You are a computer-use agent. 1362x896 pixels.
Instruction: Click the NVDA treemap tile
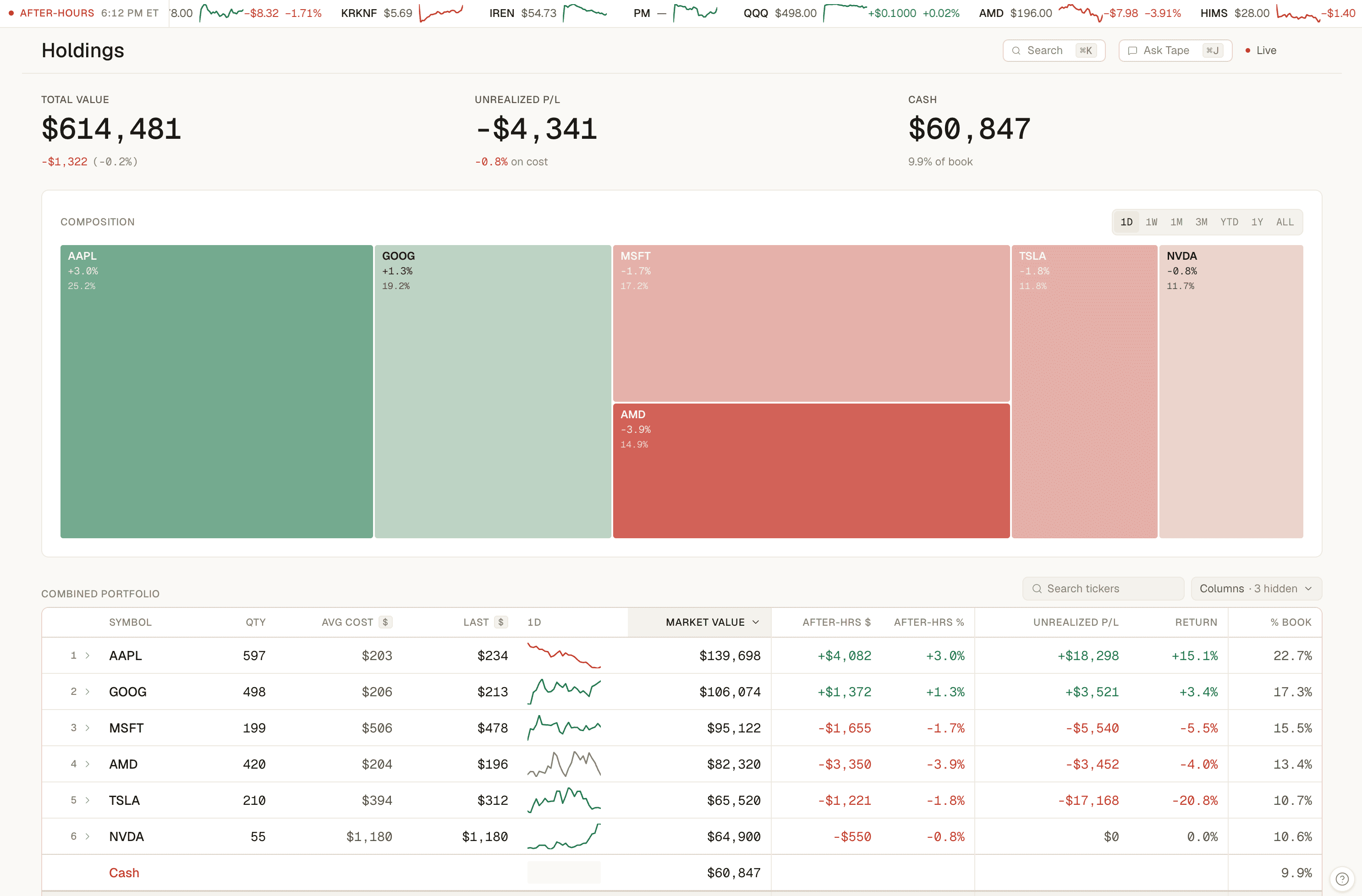1231,391
